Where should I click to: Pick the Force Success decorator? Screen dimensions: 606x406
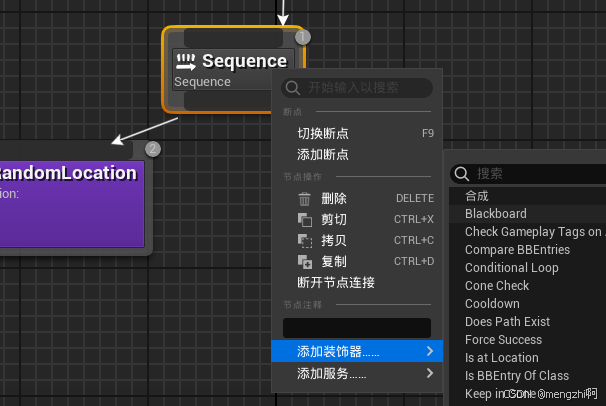click(528, 340)
